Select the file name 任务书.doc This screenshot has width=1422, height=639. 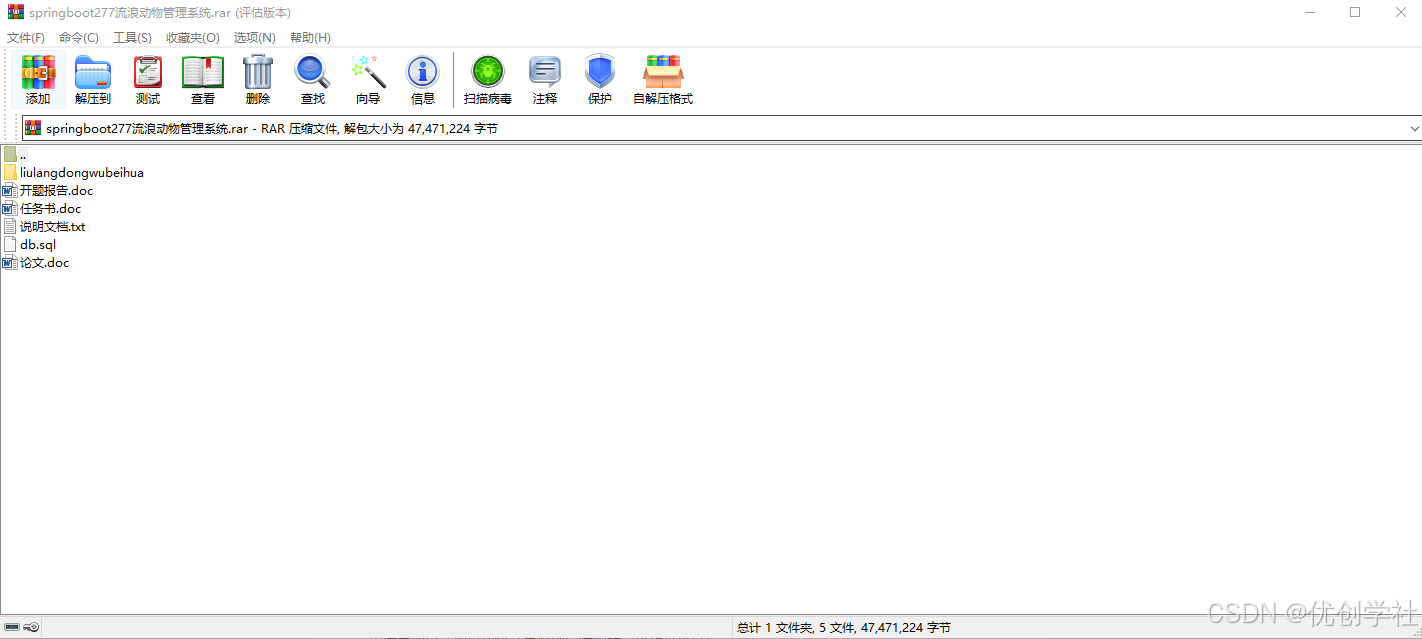[51, 208]
